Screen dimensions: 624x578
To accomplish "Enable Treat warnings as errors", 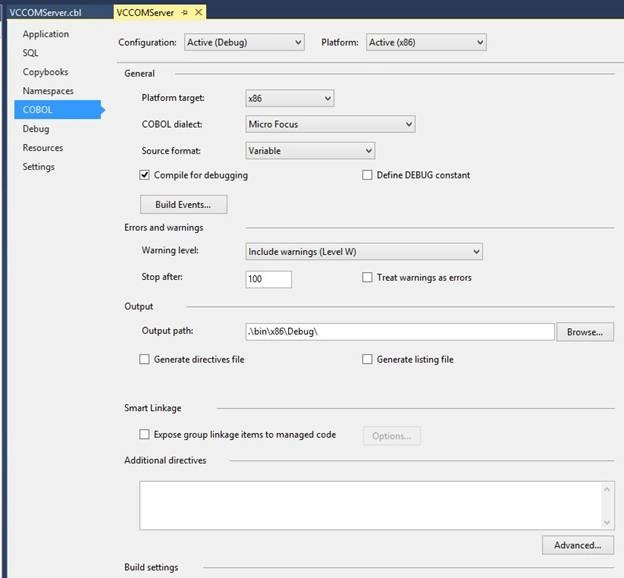I will (x=367, y=277).
